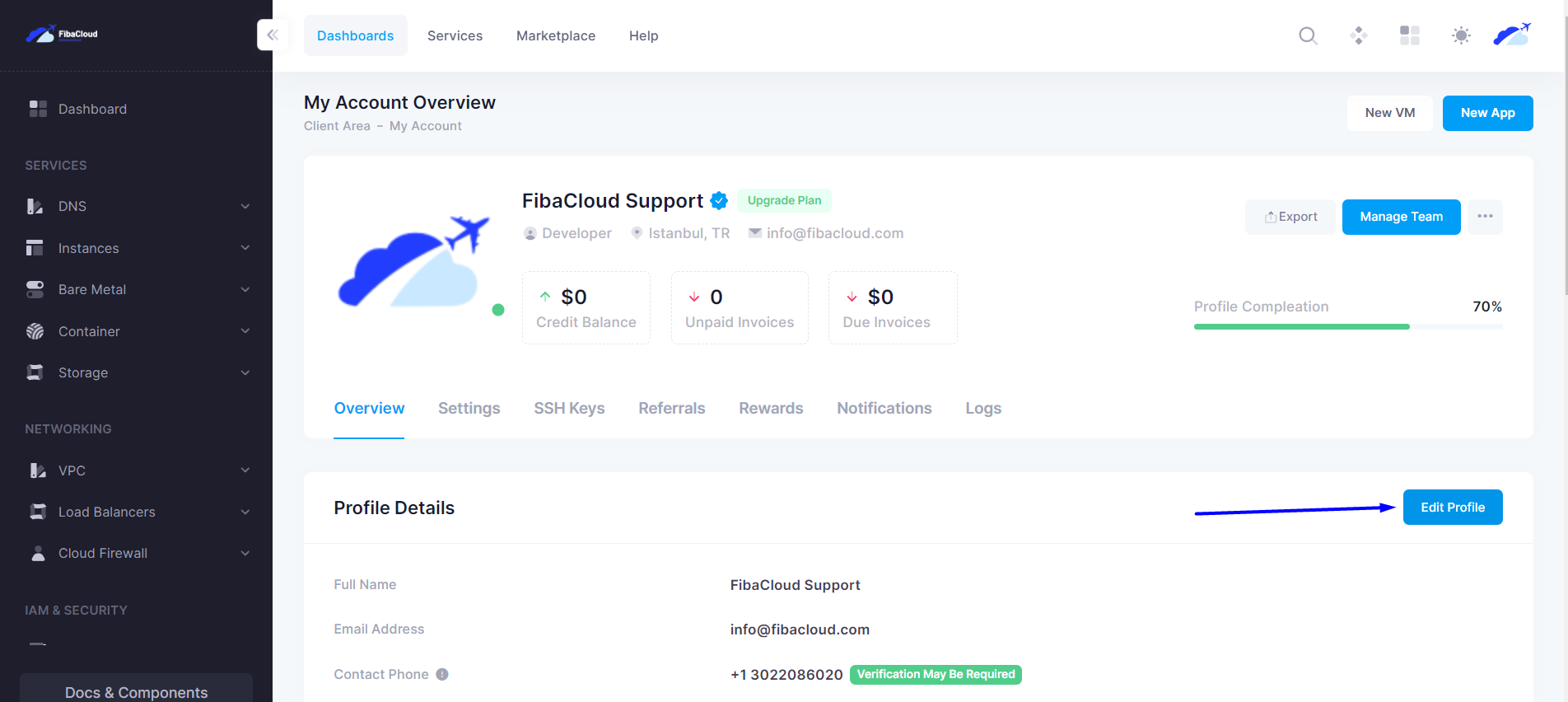1568x702 pixels.
Task: Open the apps grid icon
Action: pos(1410,35)
